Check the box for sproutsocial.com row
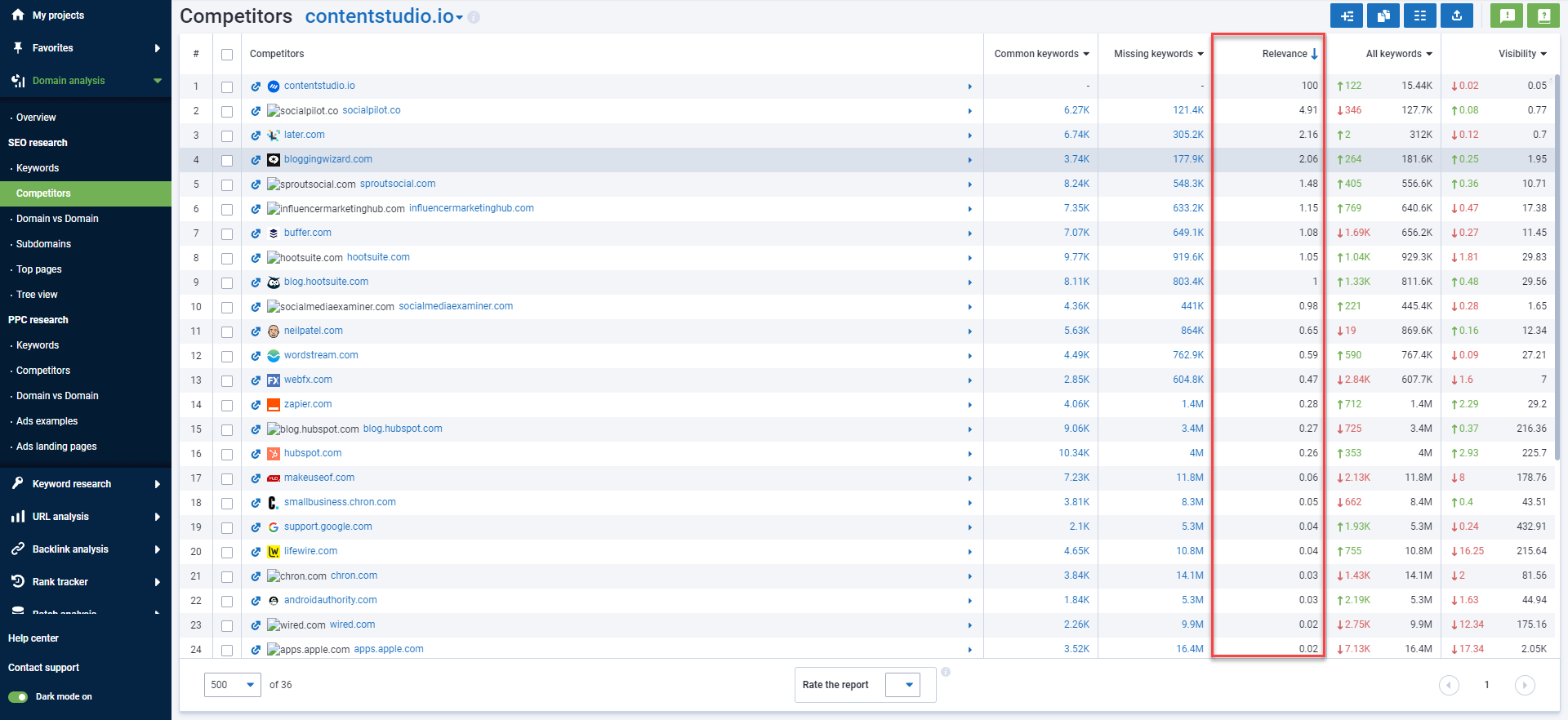 tap(227, 184)
